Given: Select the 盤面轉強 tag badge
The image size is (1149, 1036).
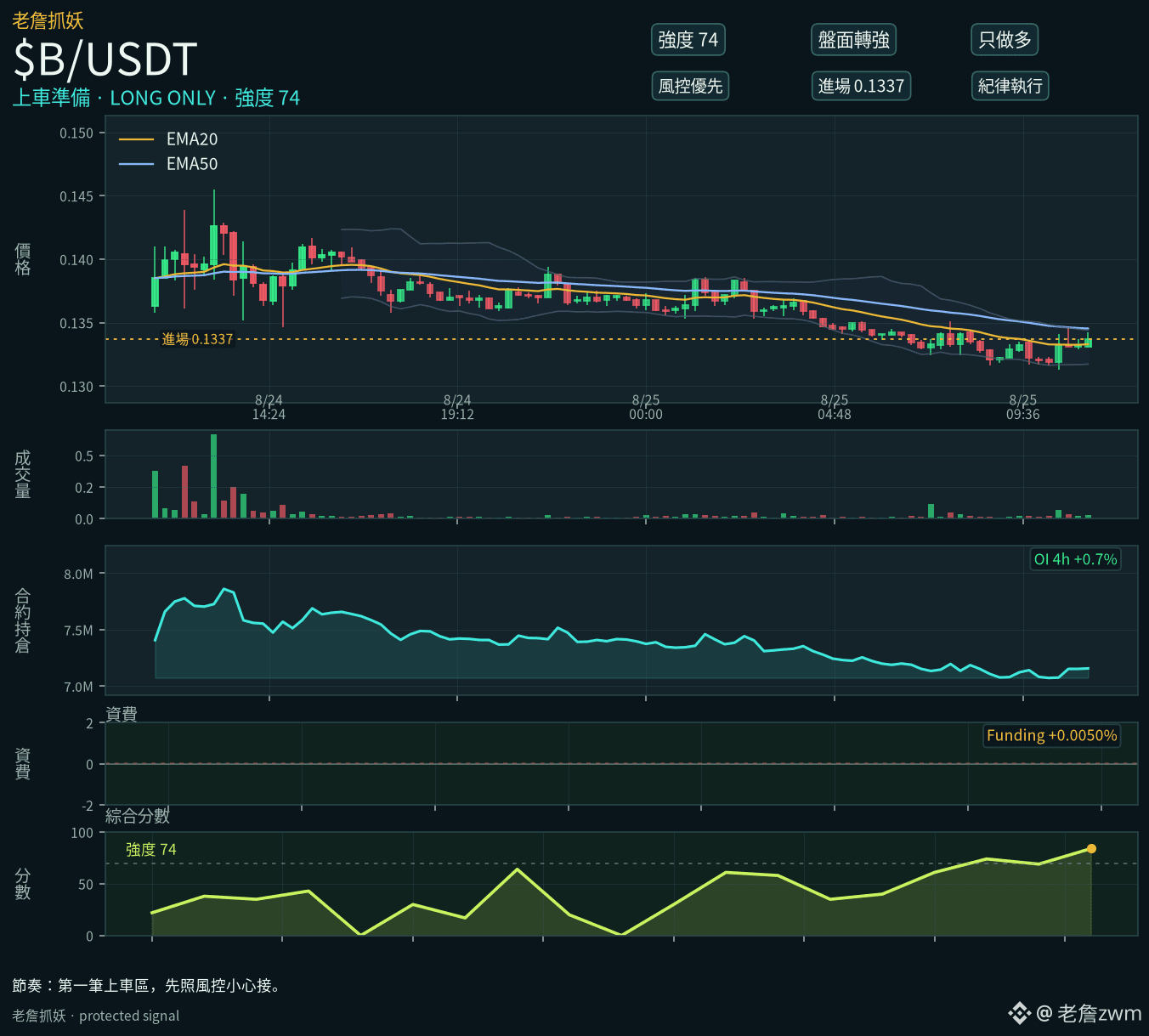Looking at the screenshot, I should (x=854, y=40).
